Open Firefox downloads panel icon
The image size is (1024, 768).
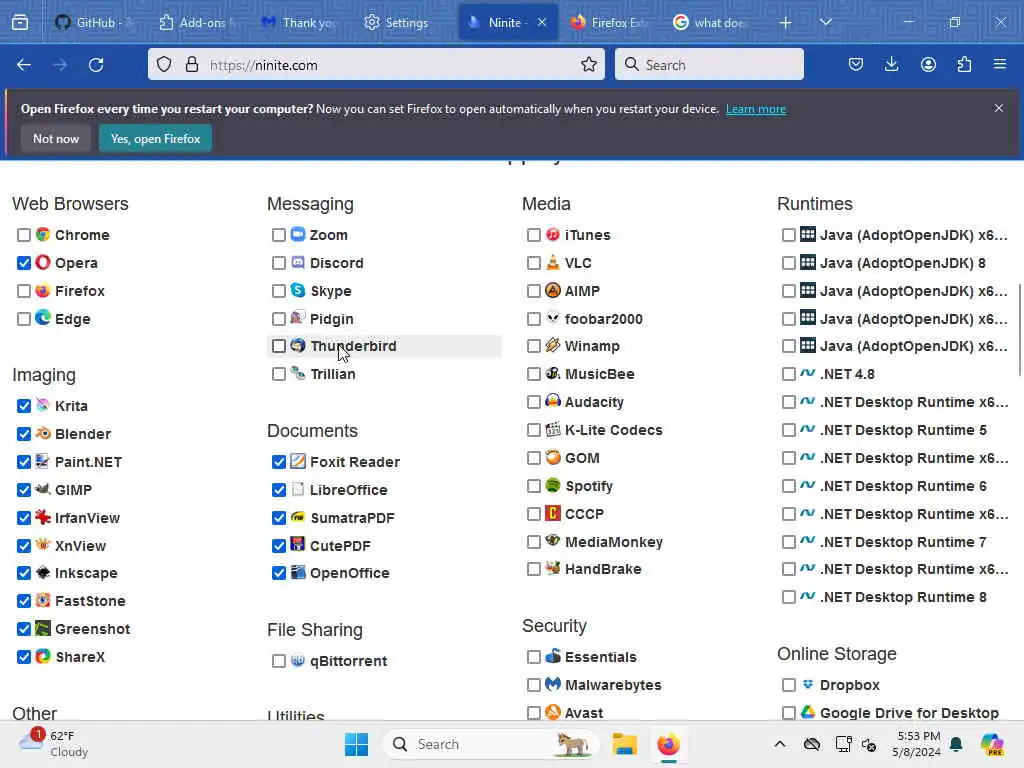coord(891,64)
